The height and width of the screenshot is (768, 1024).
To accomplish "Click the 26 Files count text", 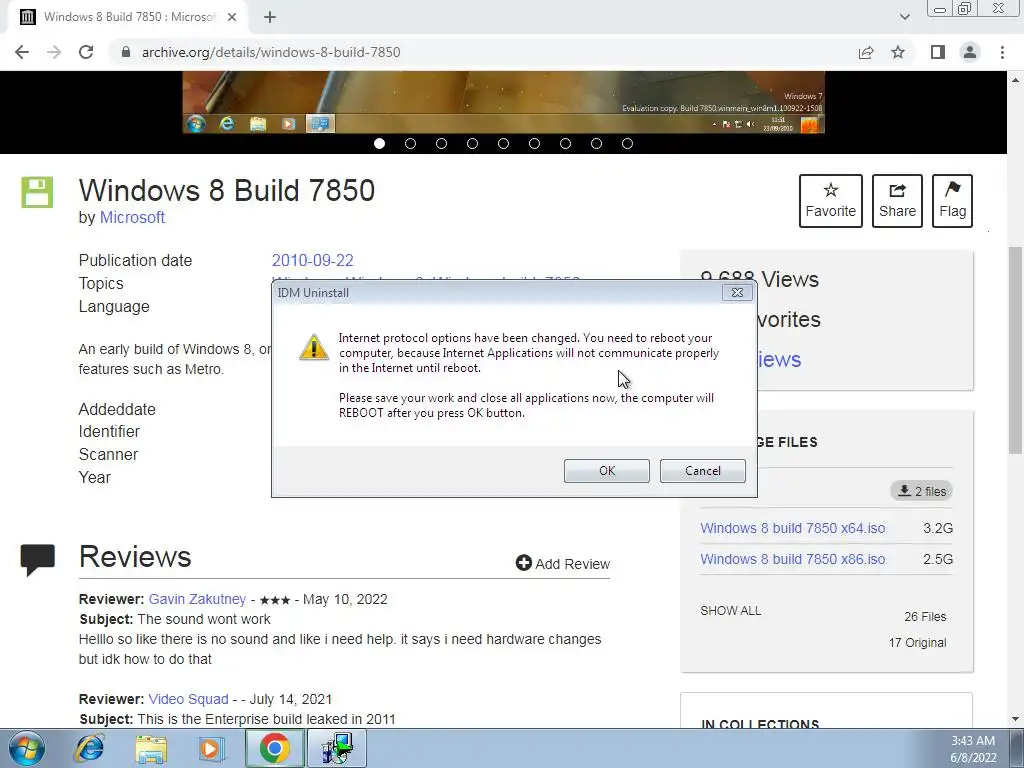I will point(925,616).
